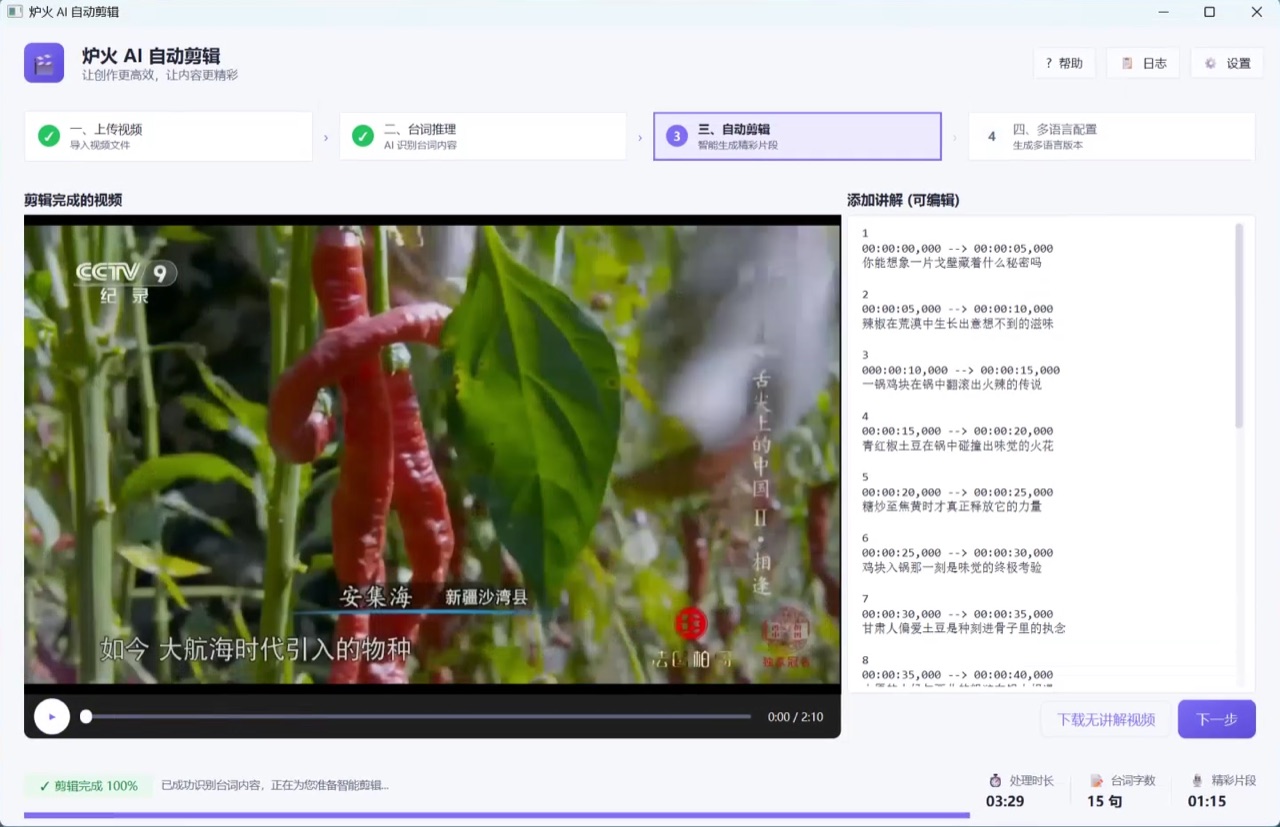This screenshot has height=827, width=1280.
Task: Click timestamp 00:00:25,000 --> 00:00:30,000
Action: (x=957, y=553)
